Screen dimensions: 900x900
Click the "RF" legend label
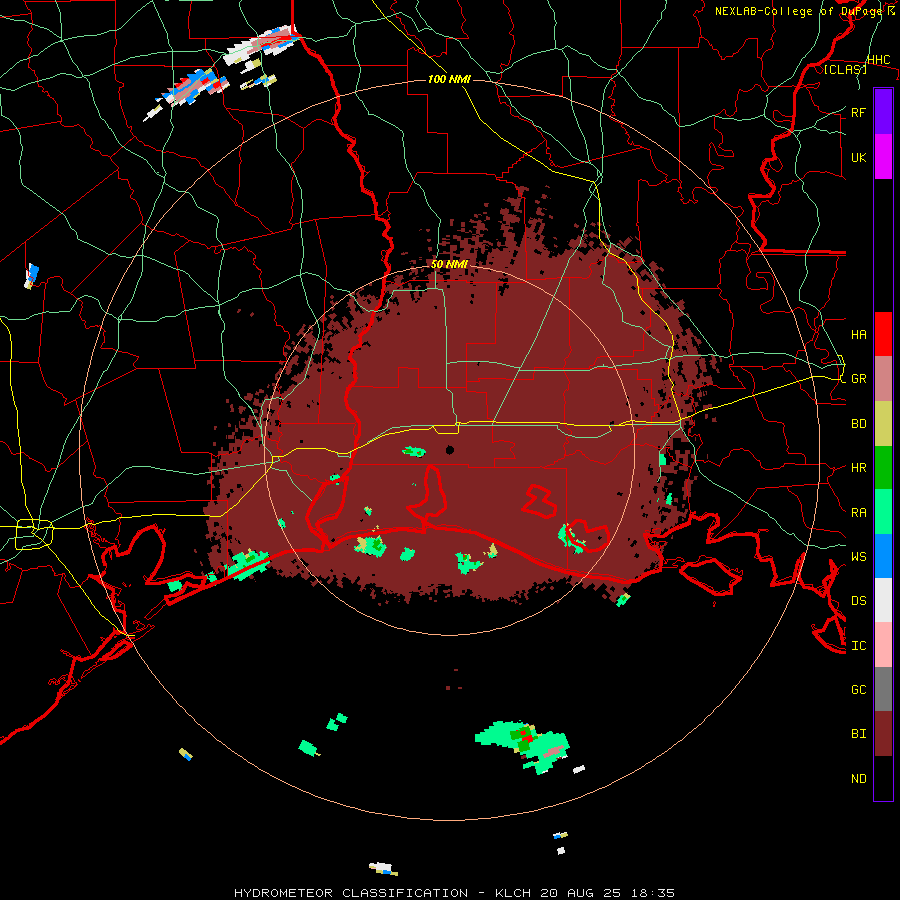click(x=858, y=112)
